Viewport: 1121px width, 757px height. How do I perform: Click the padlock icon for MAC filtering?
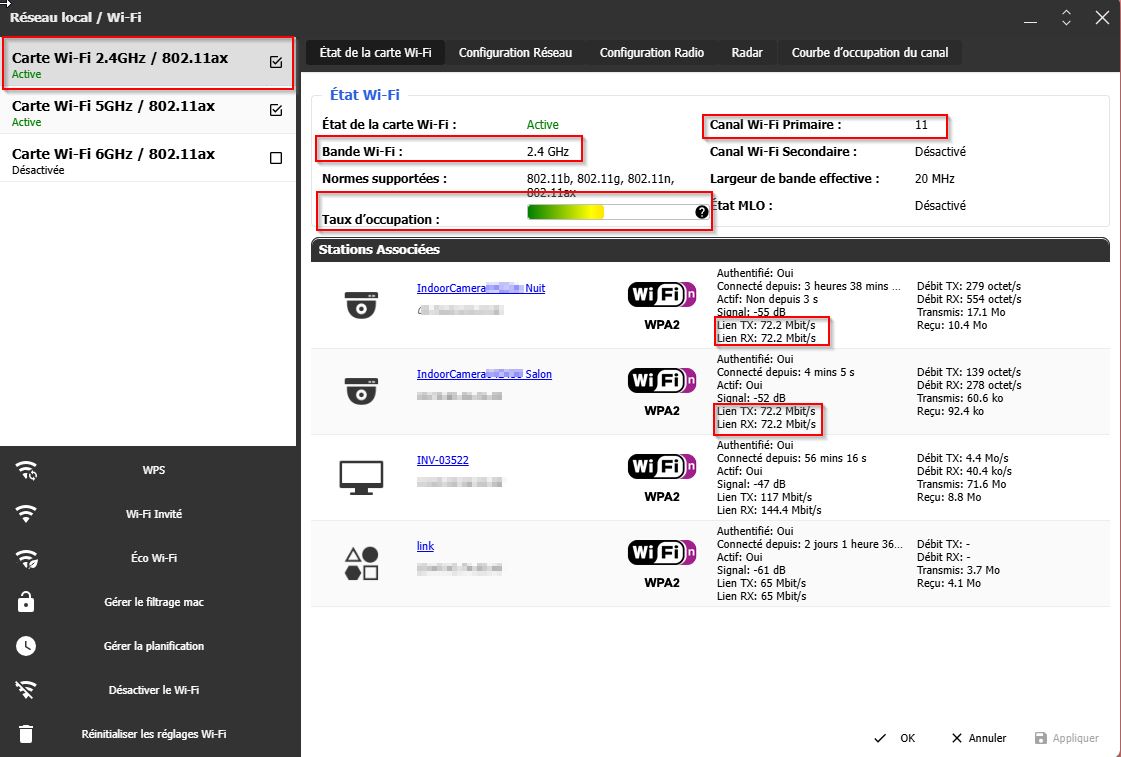(26, 602)
